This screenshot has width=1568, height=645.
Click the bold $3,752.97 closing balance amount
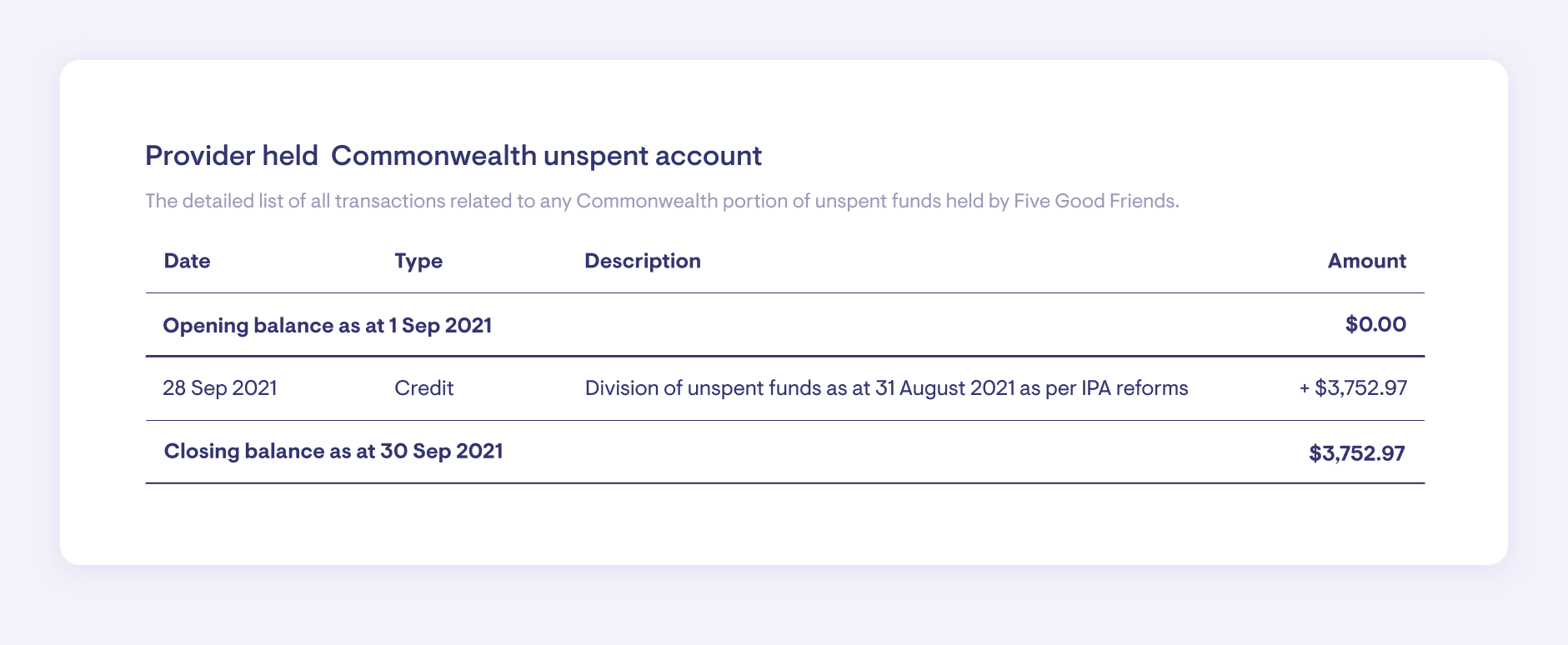1356,453
